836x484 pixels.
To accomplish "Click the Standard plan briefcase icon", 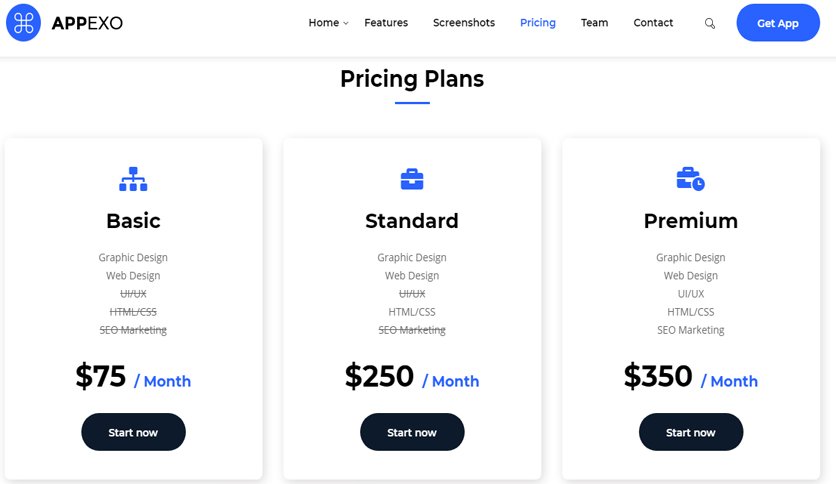I will click(412, 179).
